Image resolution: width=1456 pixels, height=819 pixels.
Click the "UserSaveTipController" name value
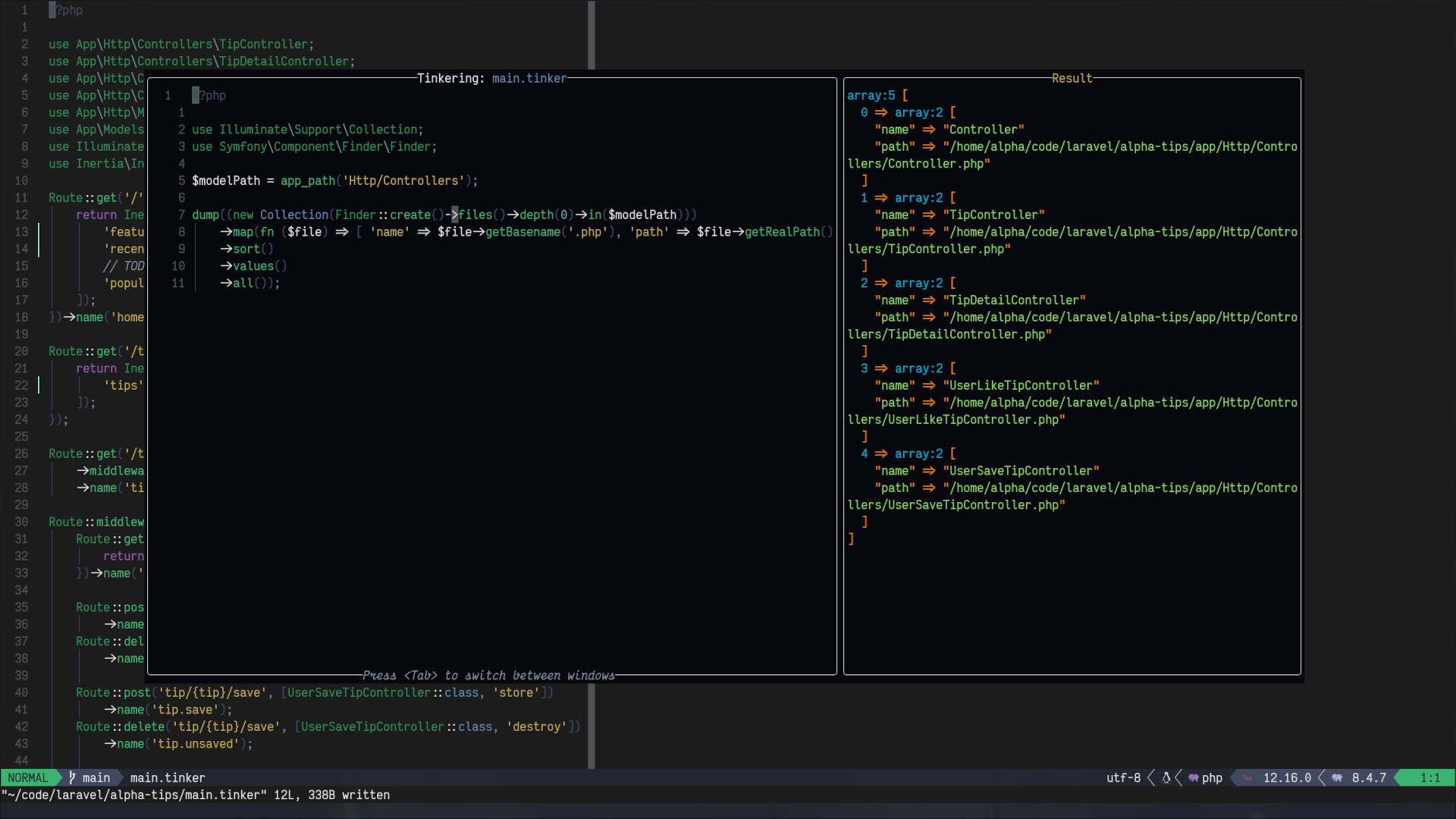(1021, 471)
